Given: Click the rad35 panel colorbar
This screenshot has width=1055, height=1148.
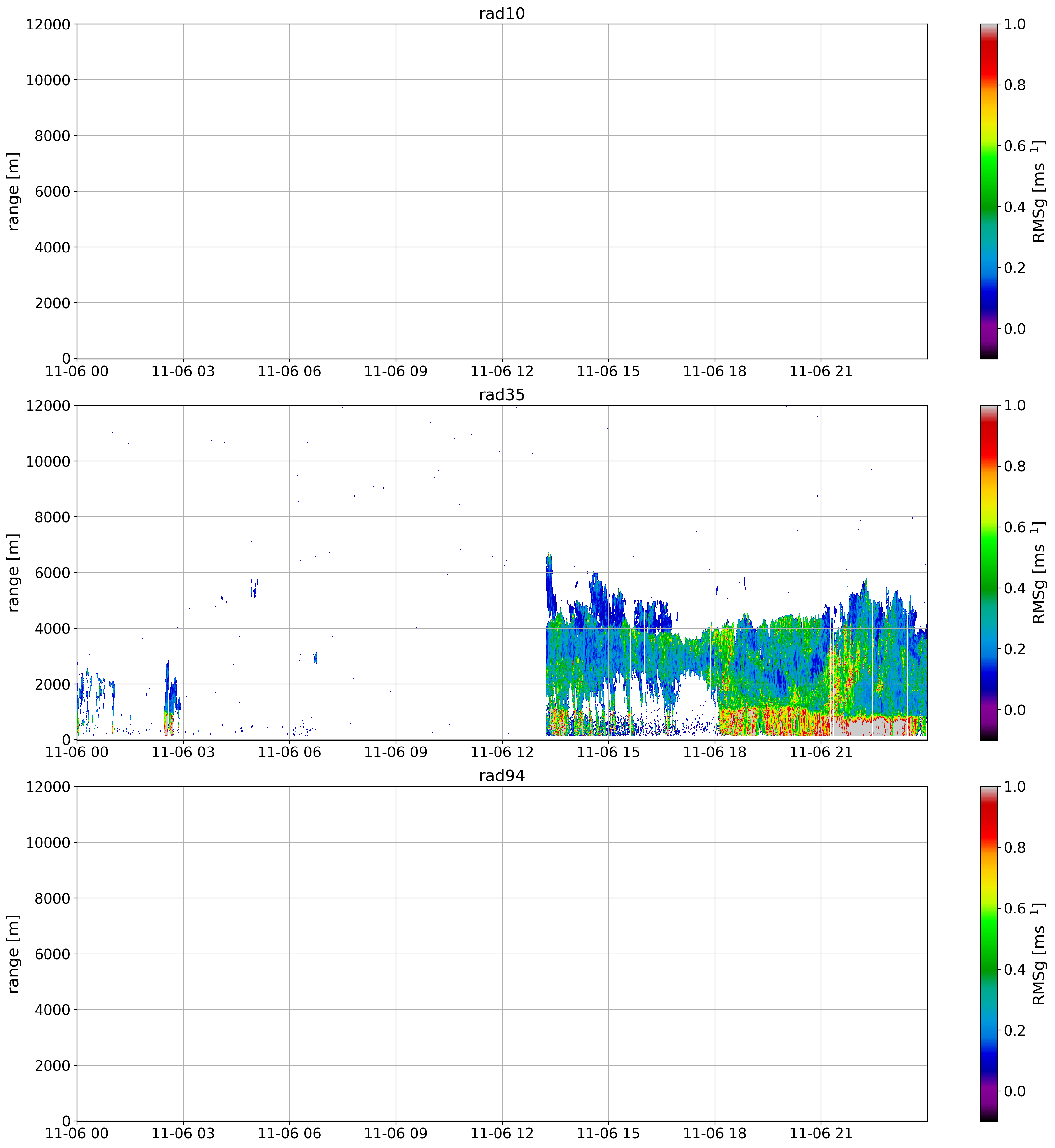Looking at the screenshot, I should 988,572.
